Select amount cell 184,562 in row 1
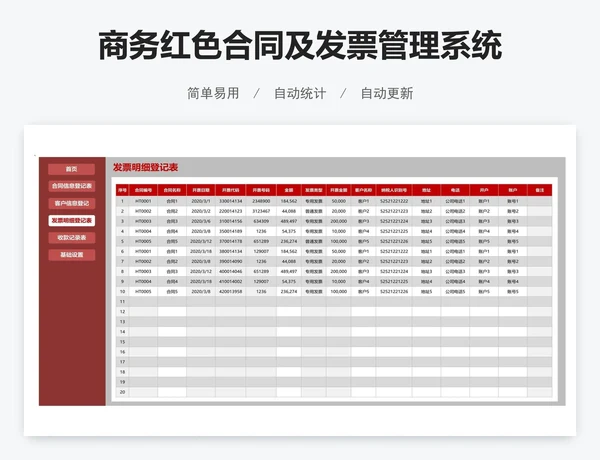Screen dimensions: 600x460 pyautogui.click(x=289, y=201)
